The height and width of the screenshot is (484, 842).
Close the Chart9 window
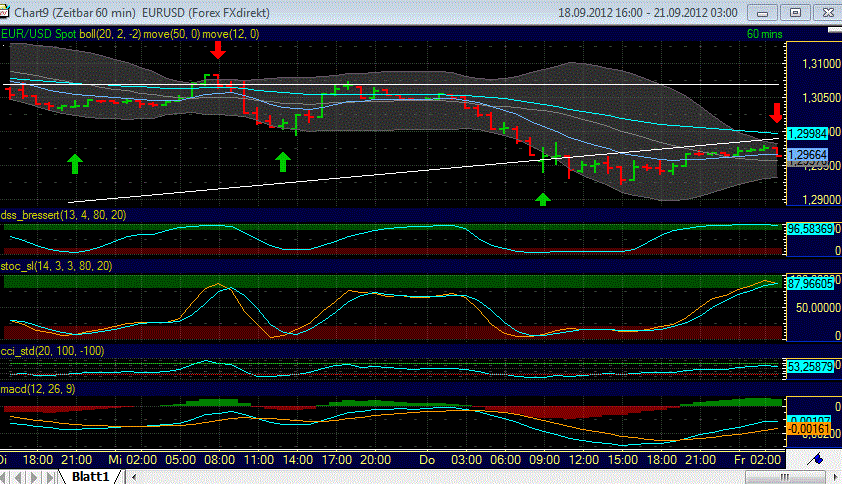click(828, 12)
